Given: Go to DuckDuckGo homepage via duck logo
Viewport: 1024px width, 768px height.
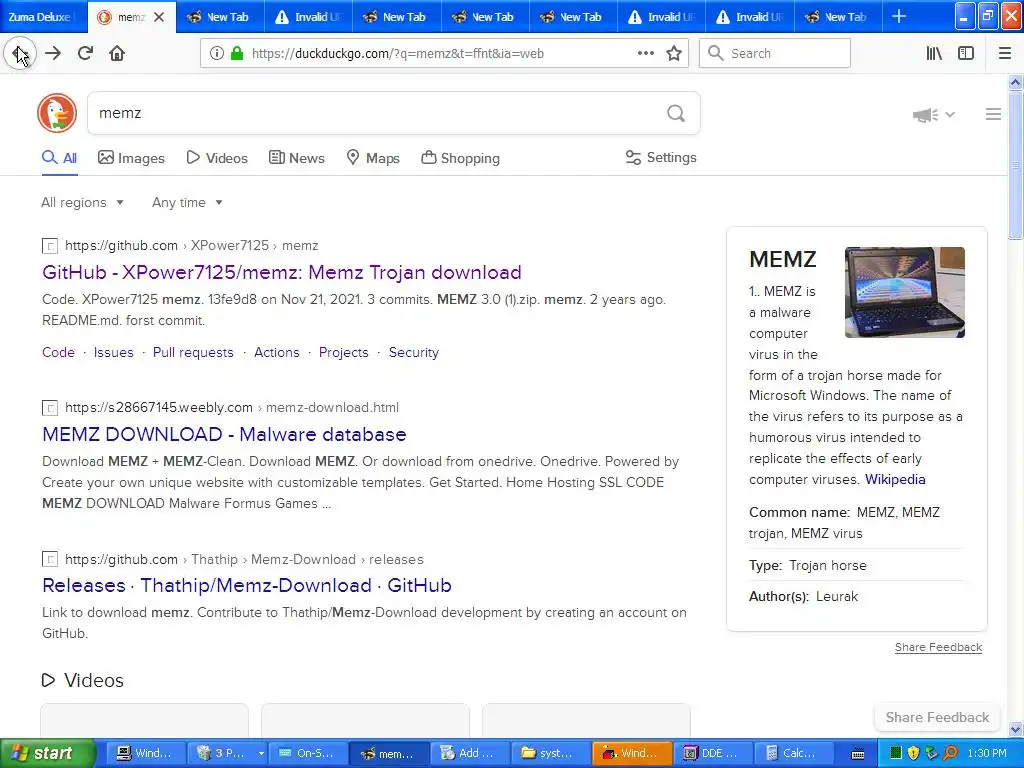Looking at the screenshot, I should (x=57, y=113).
